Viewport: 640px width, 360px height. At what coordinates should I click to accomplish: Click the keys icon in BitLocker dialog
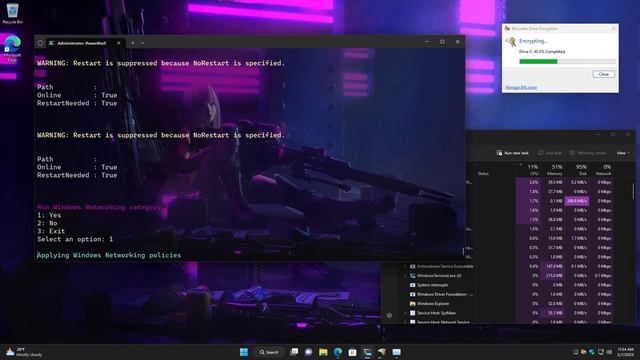510,42
